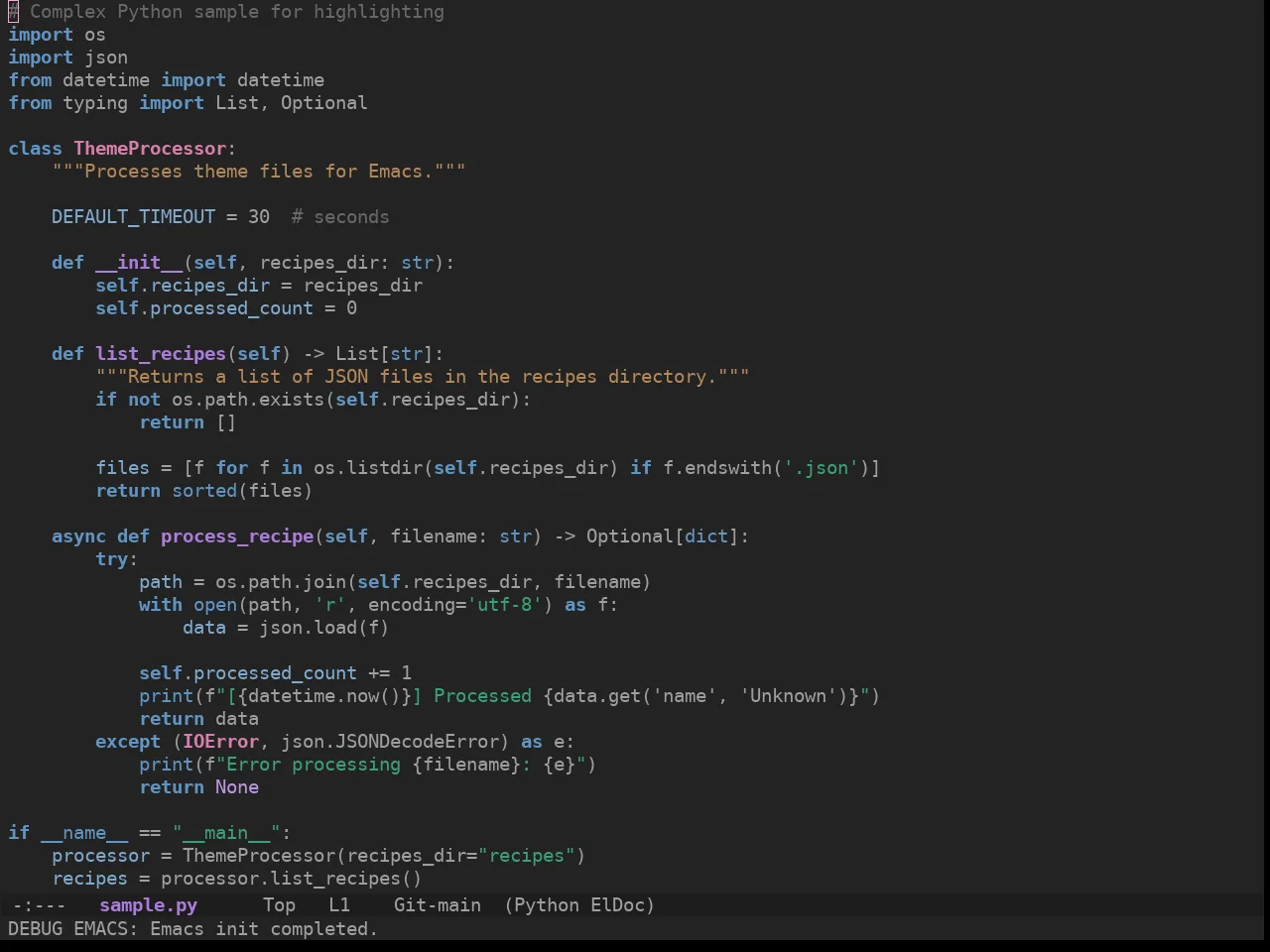1270x952 pixels.
Task: Click 'processor.list_recipes()' call
Action: [292, 879]
